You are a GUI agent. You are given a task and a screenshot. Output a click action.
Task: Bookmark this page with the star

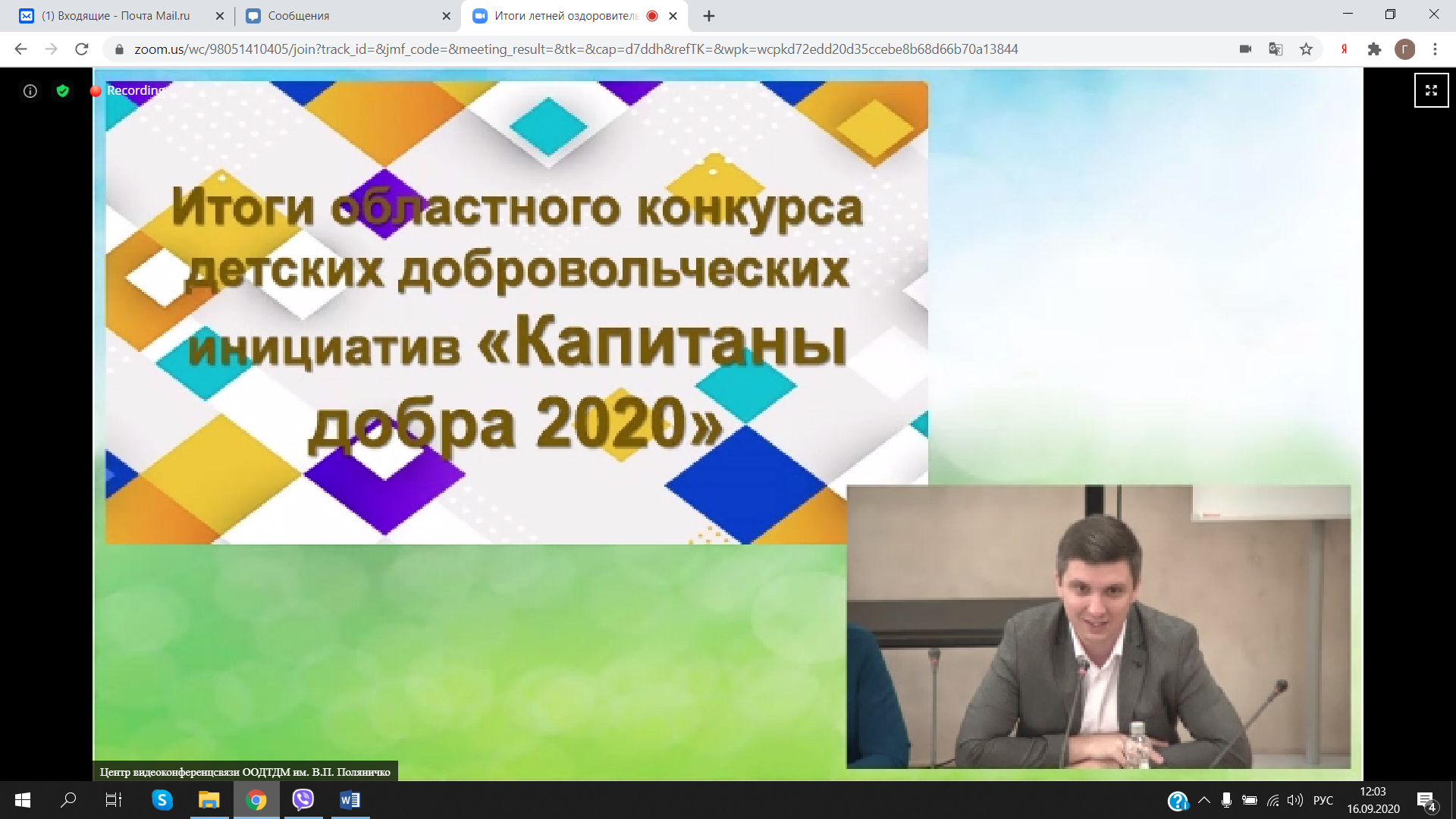point(1306,49)
